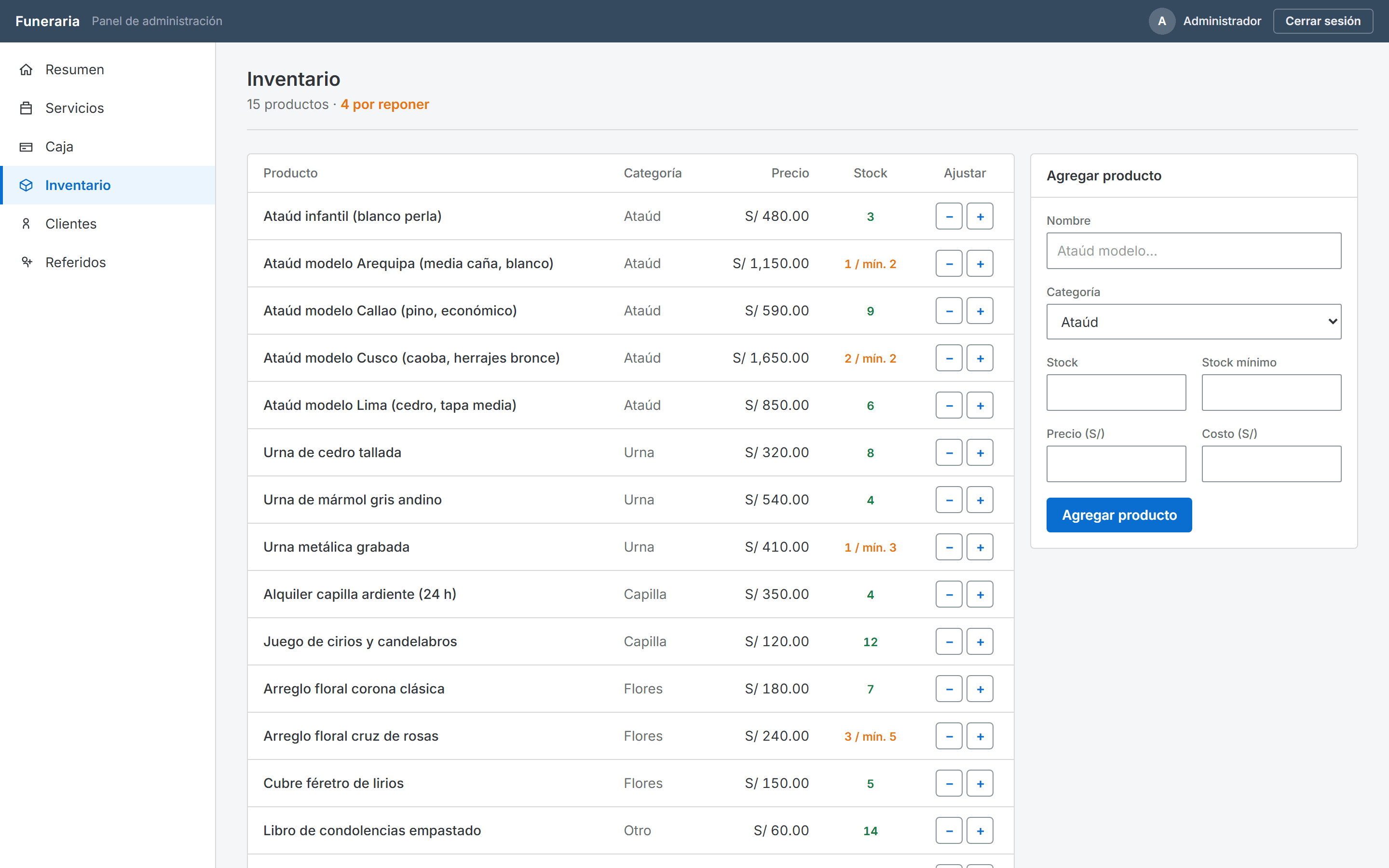Click the Precio column header
Screen dimensions: 1389x868
click(x=790, y=173)
